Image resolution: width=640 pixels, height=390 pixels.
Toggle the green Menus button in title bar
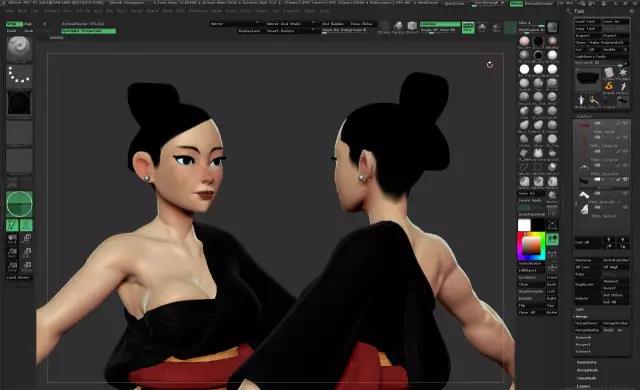point(517,4)
